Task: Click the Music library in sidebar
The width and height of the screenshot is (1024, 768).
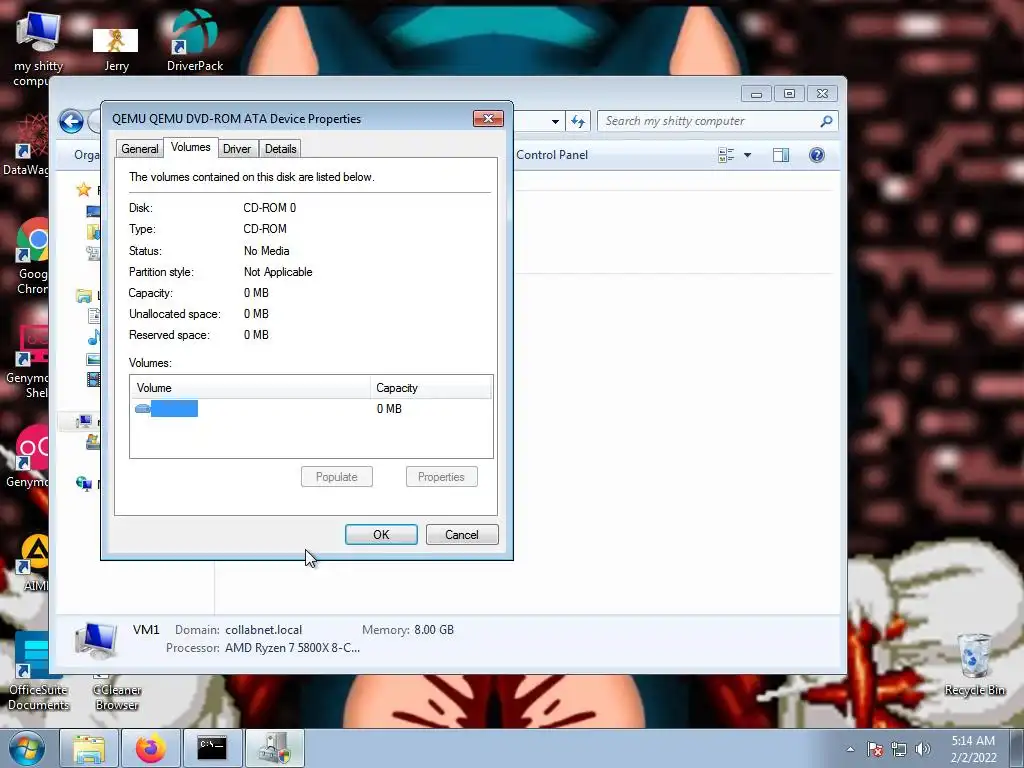Action: click(x=94, y=337)
